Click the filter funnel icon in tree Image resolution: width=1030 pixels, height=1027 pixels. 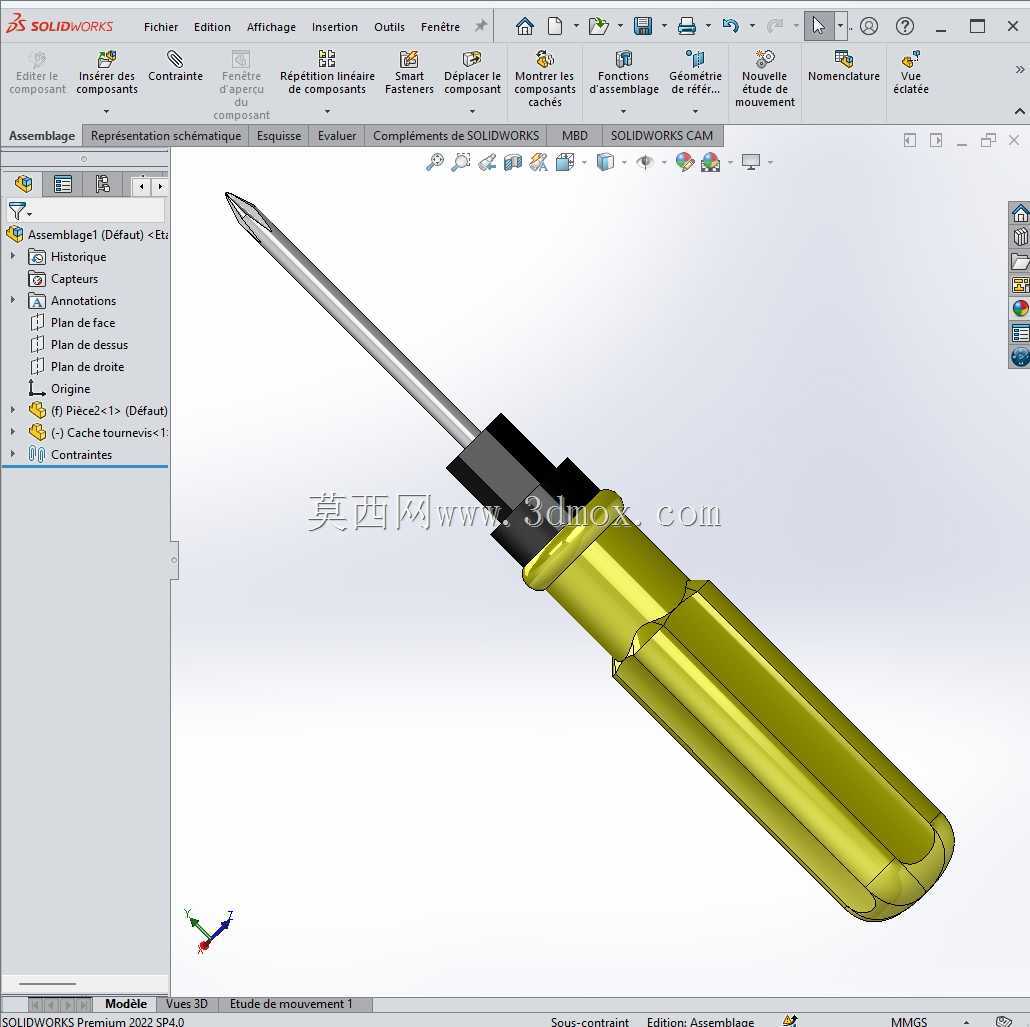click(18, 211)
